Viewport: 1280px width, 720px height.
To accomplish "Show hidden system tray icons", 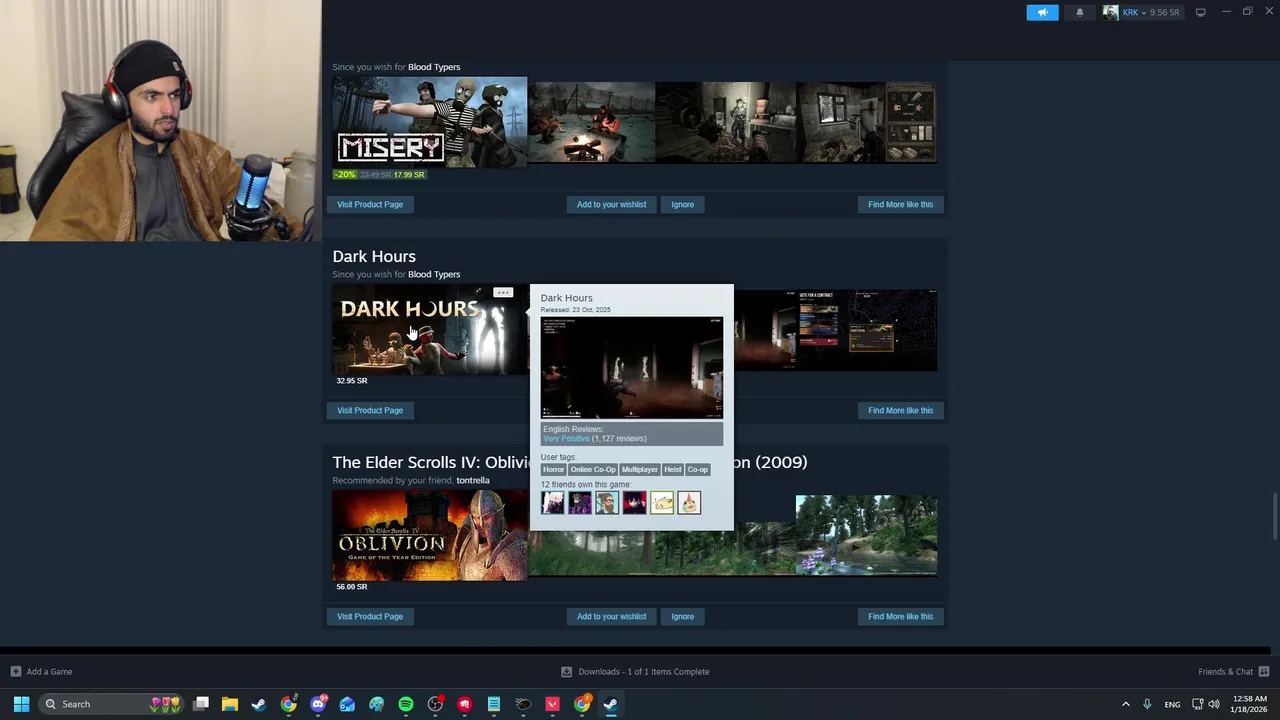I will pos(1125,704).
